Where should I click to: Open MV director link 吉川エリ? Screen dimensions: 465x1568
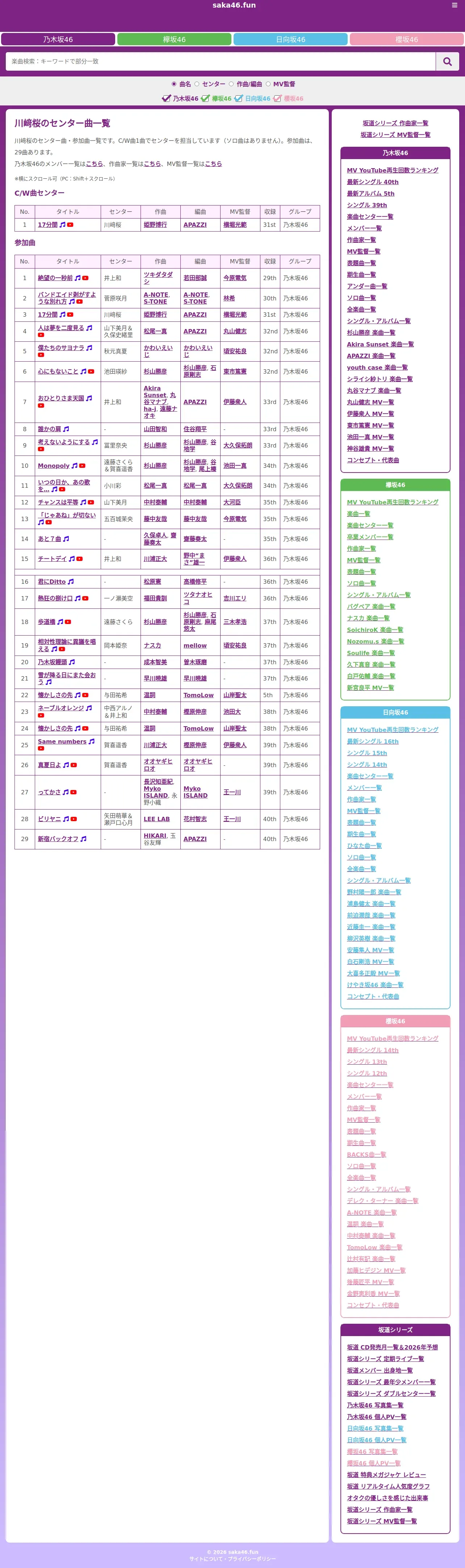pos(235,598)
